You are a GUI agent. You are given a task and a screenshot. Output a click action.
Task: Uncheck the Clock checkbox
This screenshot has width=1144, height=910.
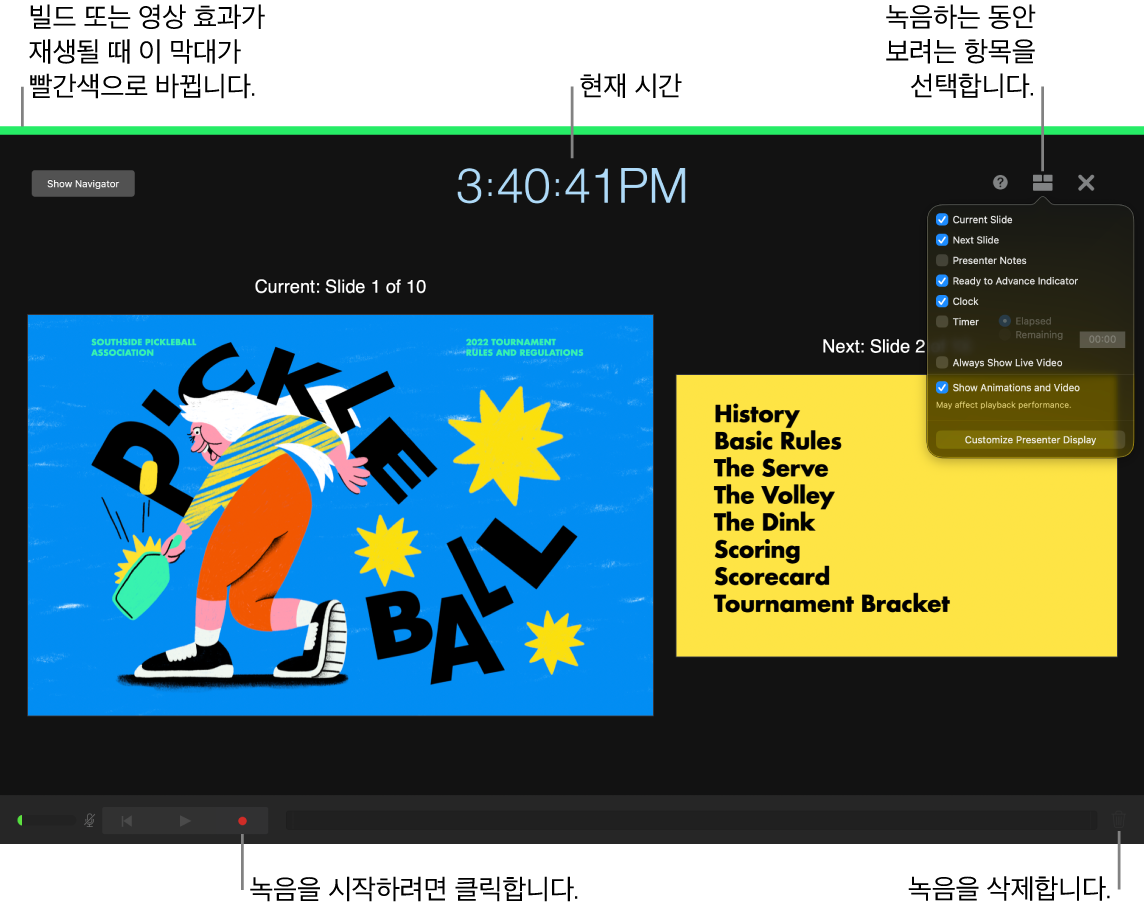click(x=942, y=301)
